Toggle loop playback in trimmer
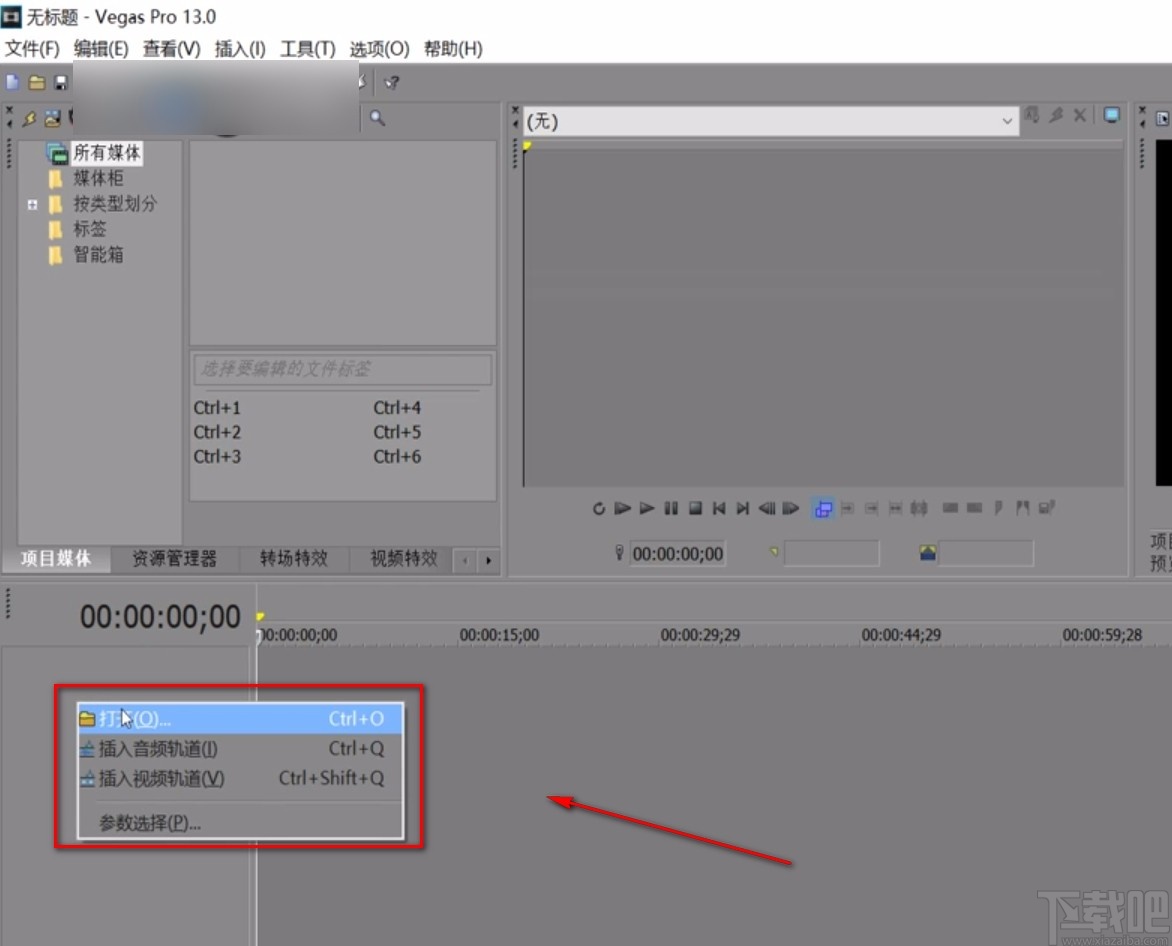Screen dimensions: 1172x946 click(599, 509)
